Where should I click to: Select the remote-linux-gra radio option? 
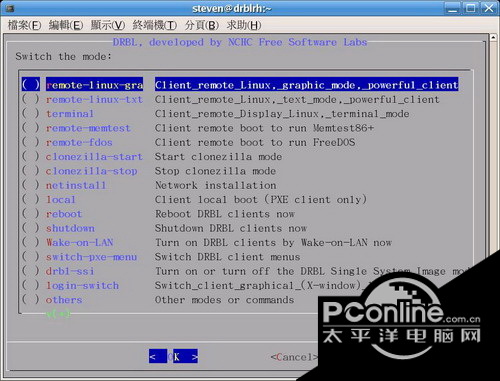(x=31, y=85)
